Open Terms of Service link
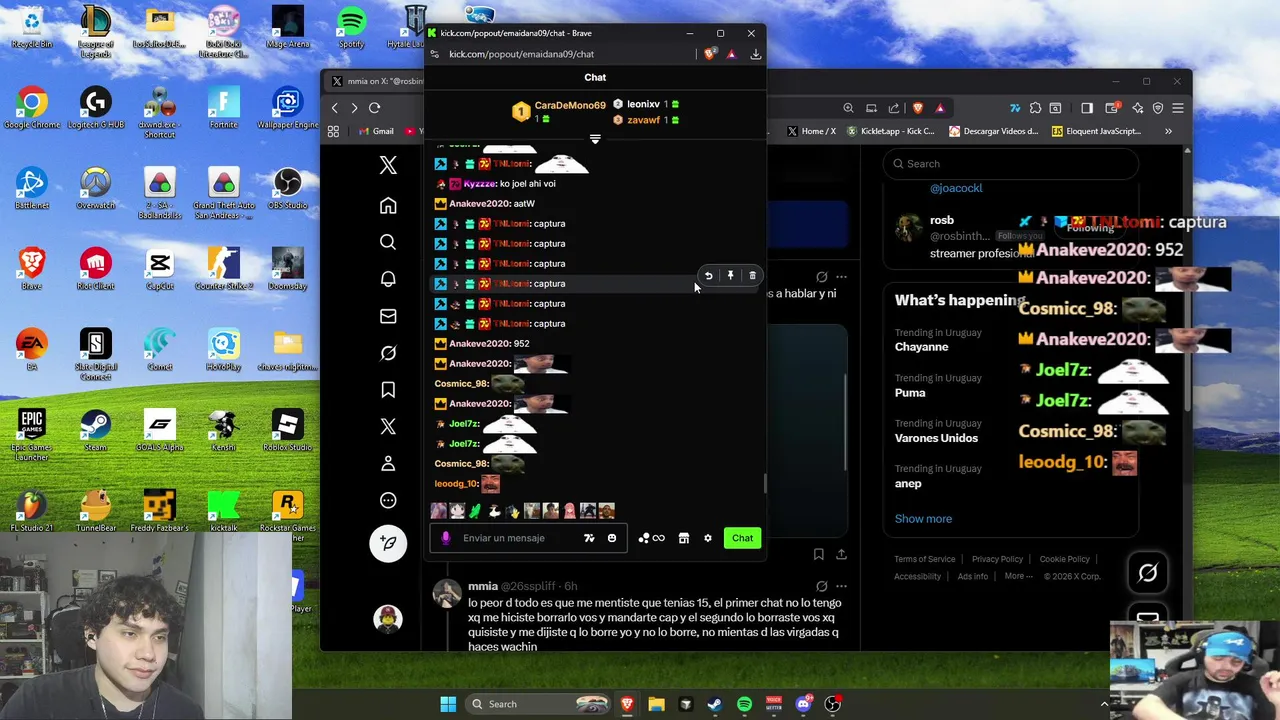The width and height of the screenshot is (1280, 720). point(924,559)
